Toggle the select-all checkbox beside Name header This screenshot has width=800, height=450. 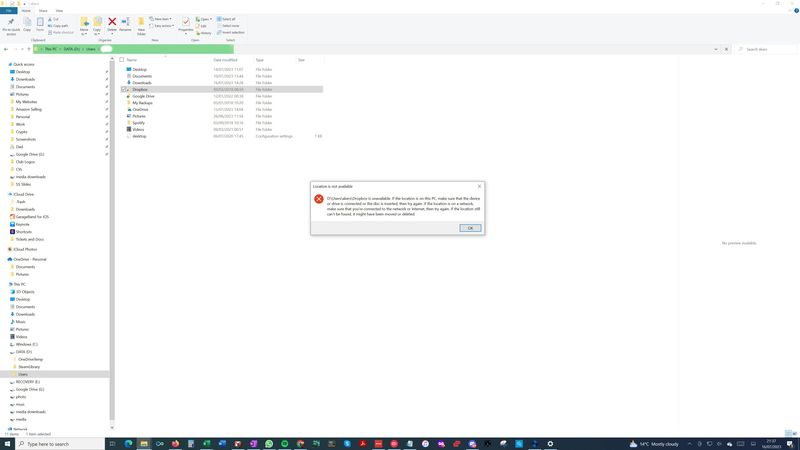pos(121,60)
